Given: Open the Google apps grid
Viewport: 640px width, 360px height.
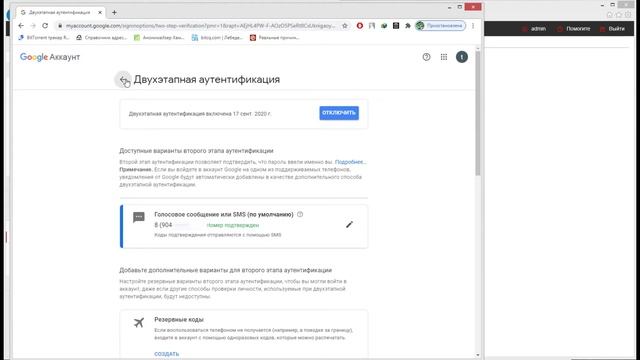Looking at the screenshot, I should pyautogui.click(x=444, y=57).
